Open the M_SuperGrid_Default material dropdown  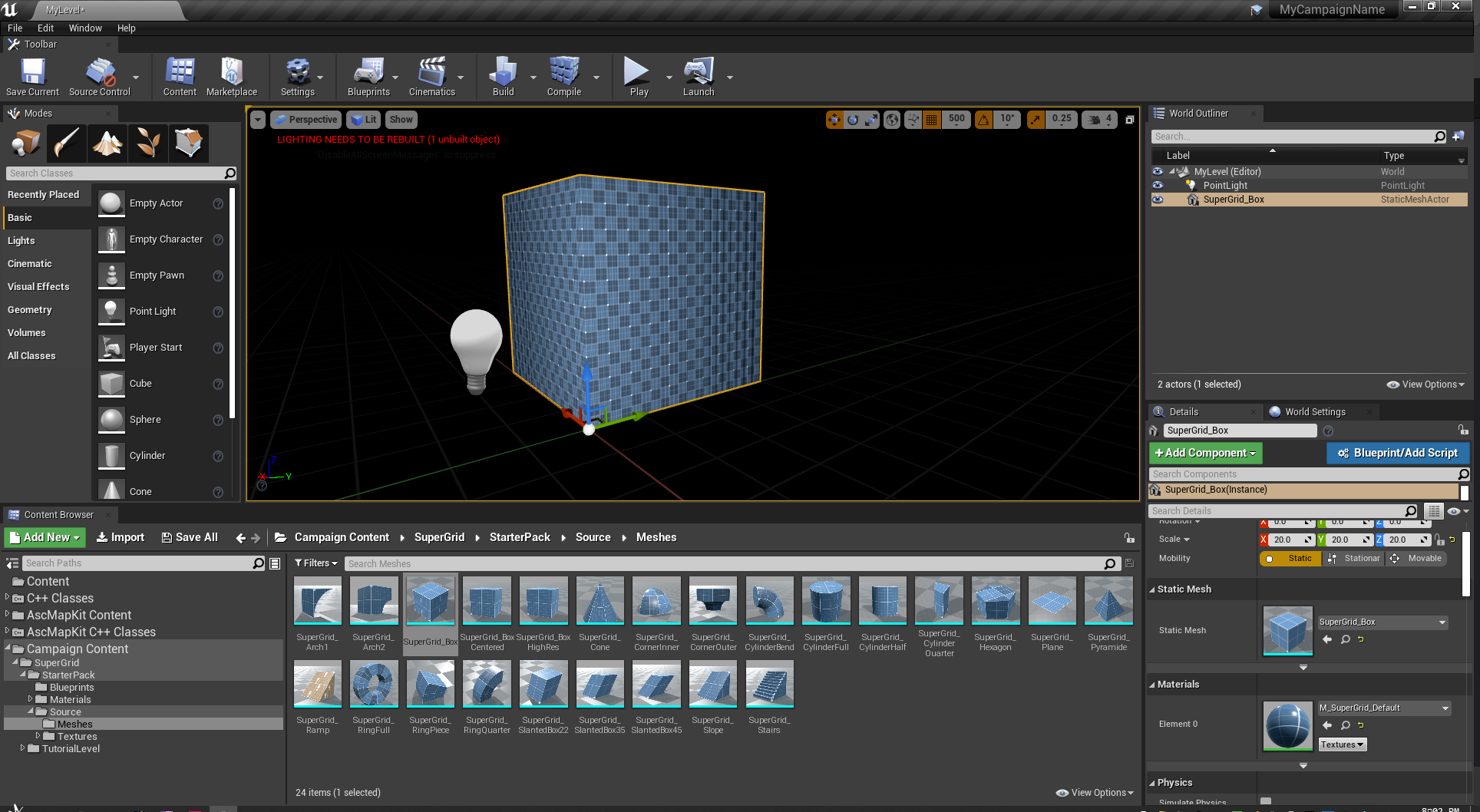tap(1384, 708)
